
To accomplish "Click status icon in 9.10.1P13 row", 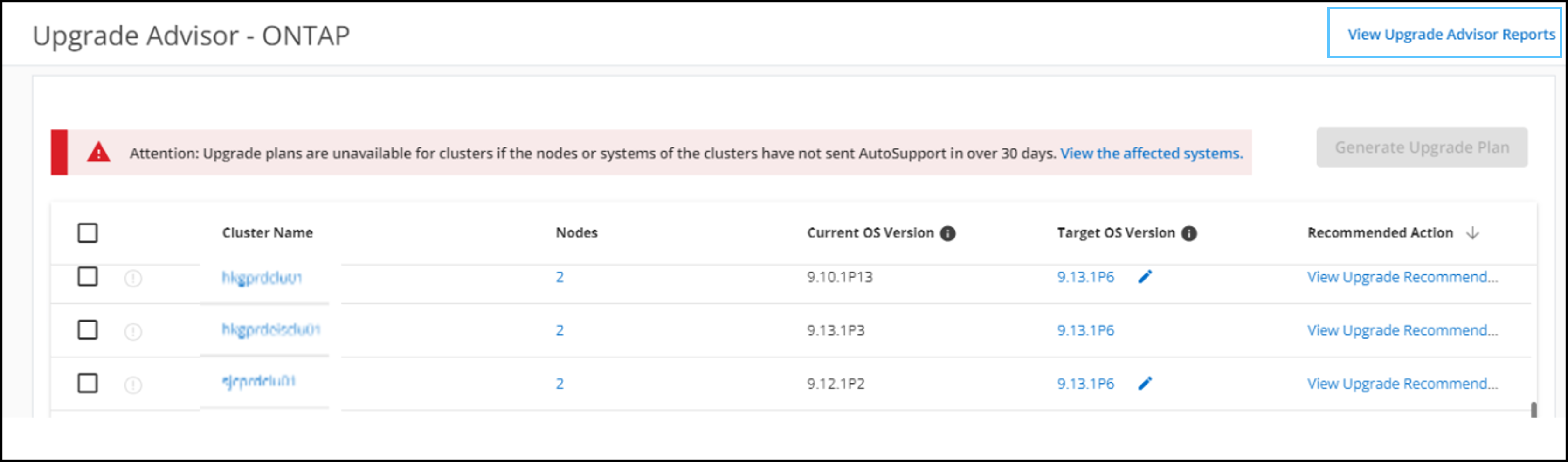I will tap(133, 279).
